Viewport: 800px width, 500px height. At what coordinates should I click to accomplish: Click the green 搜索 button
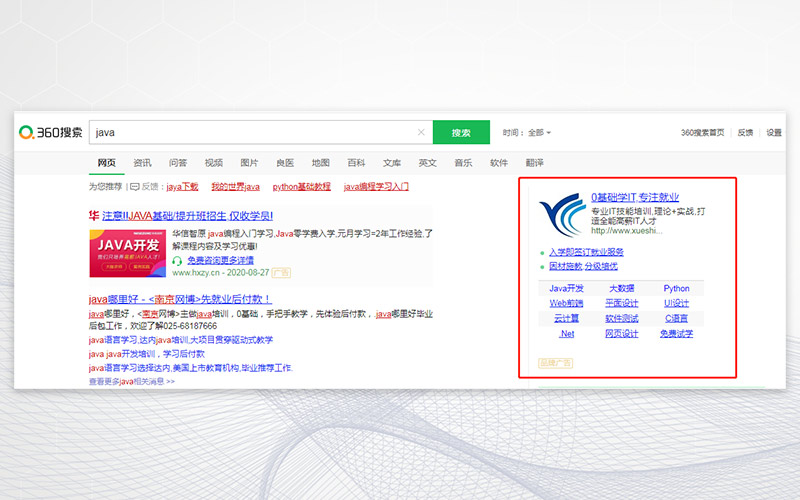tap(461, 132)
